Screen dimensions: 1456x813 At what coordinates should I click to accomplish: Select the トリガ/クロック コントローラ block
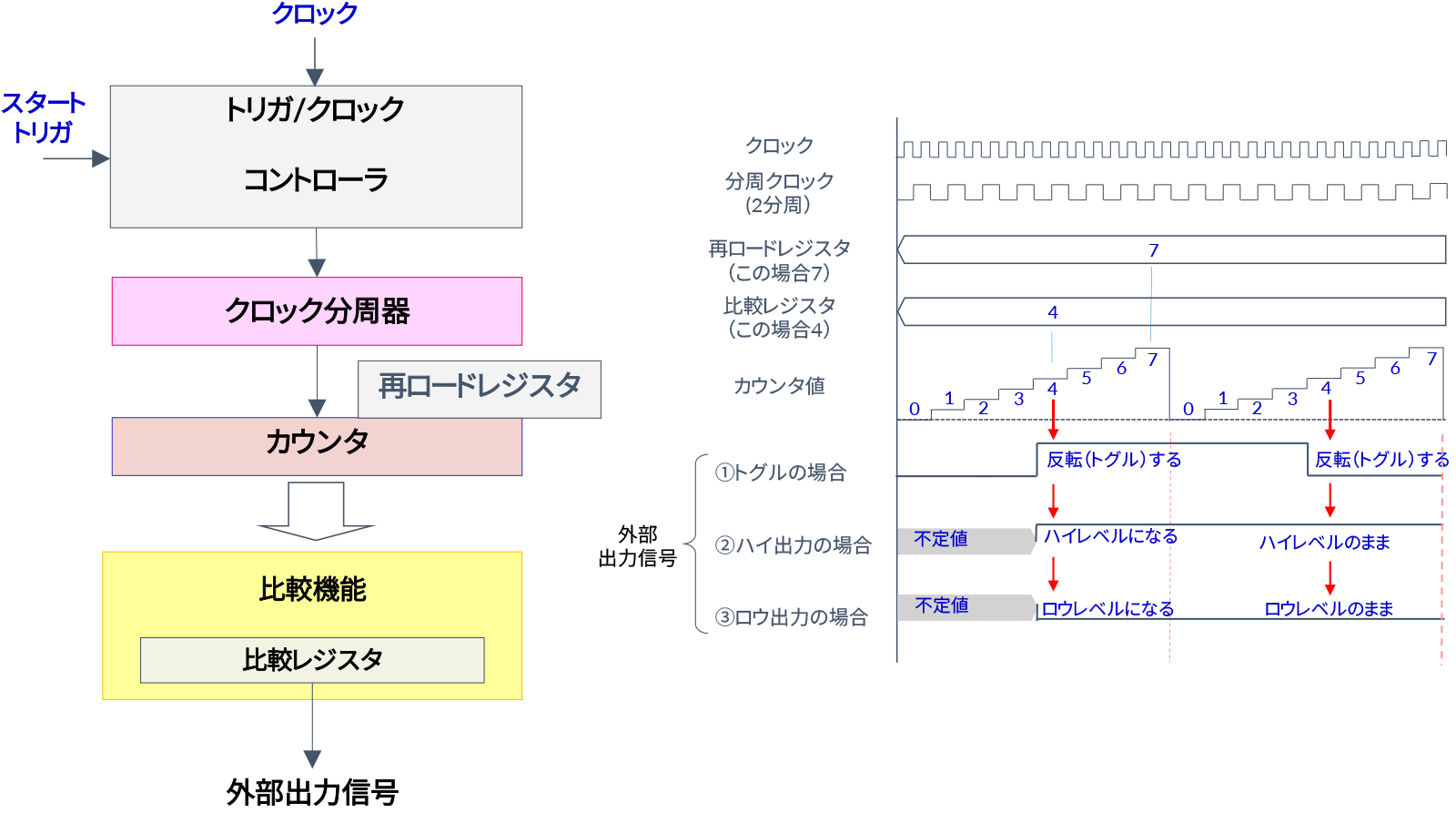coord(316,157)
